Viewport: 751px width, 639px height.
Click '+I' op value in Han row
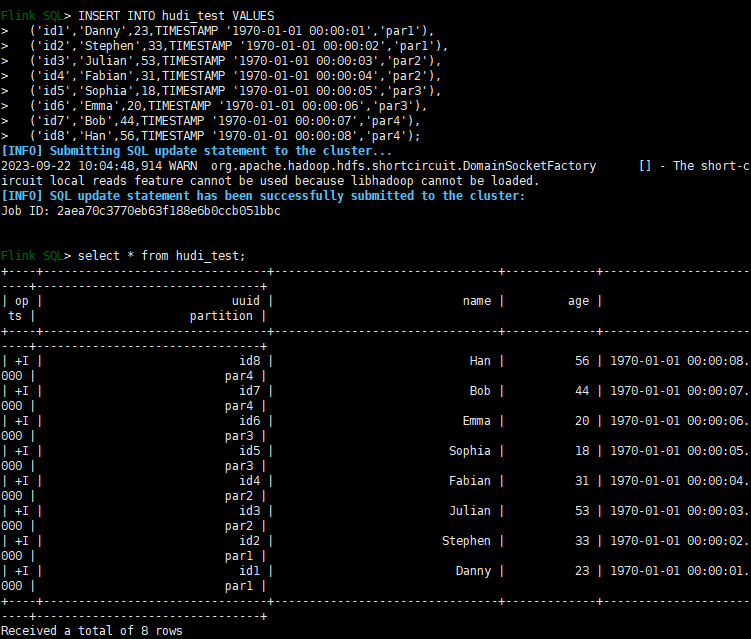[22, 361]
